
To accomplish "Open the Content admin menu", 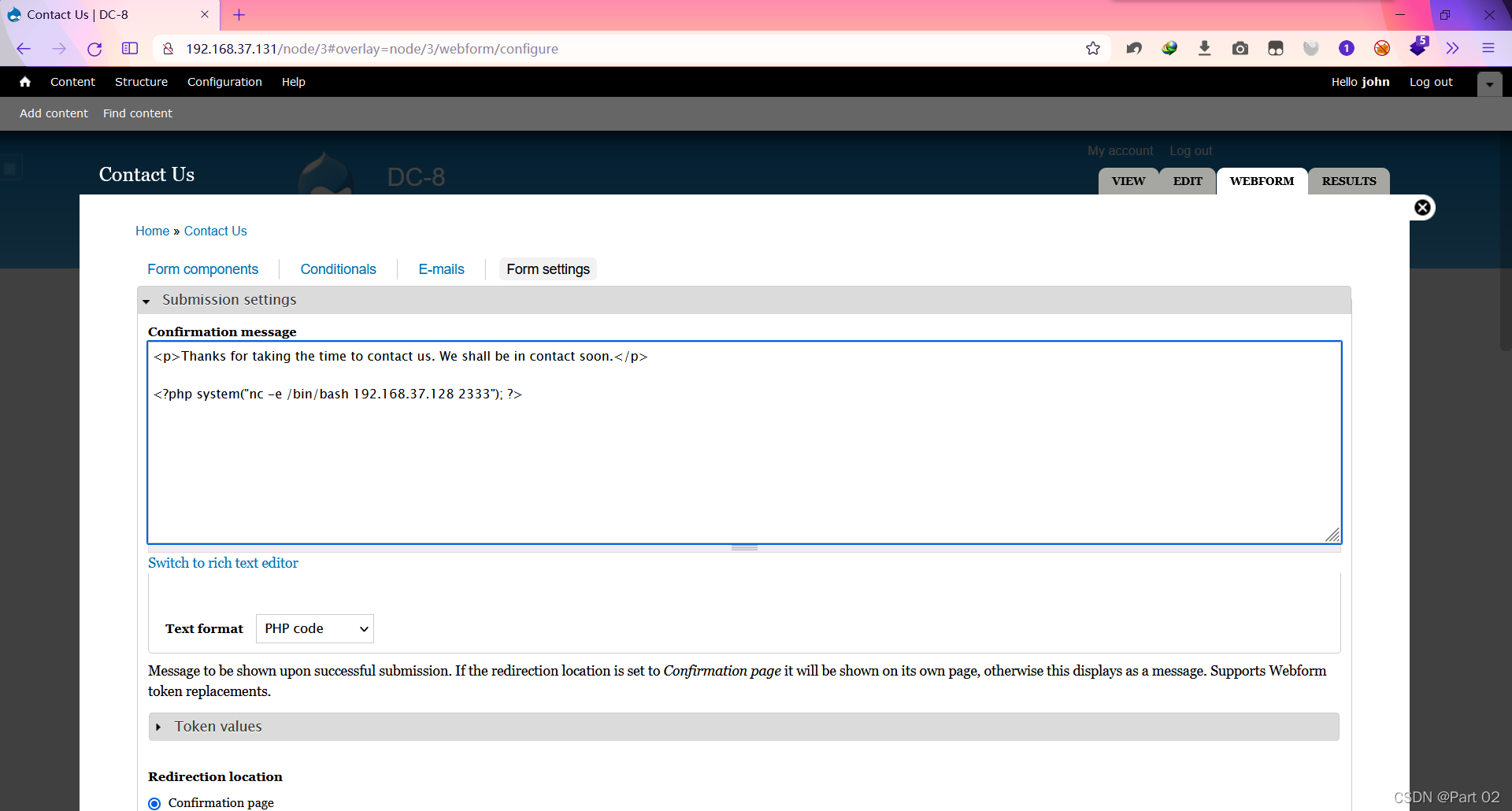I will pos(72,82).
